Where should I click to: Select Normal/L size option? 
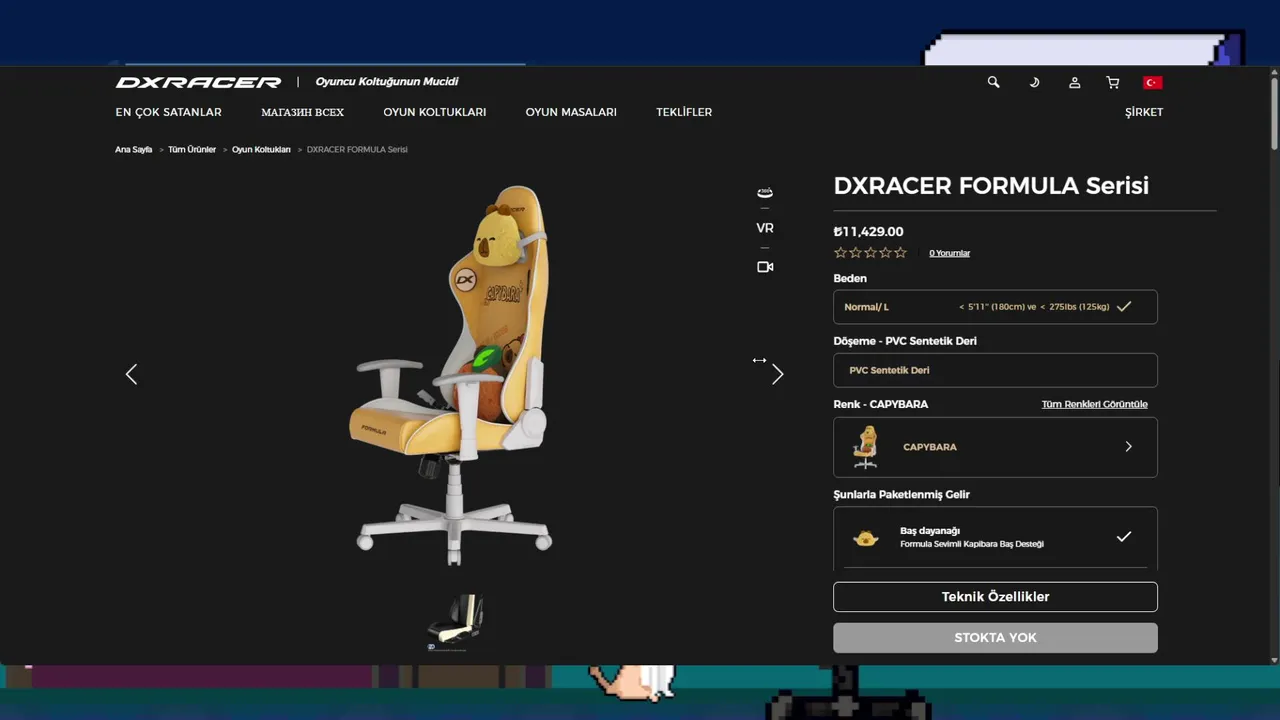coord(995,307)
